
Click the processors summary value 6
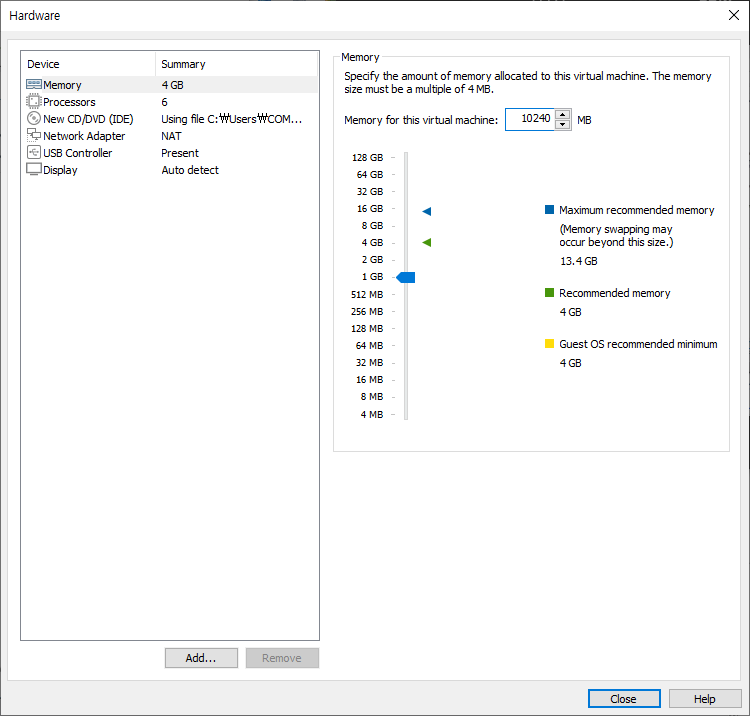pyautogui.click(x=165, y=102)
